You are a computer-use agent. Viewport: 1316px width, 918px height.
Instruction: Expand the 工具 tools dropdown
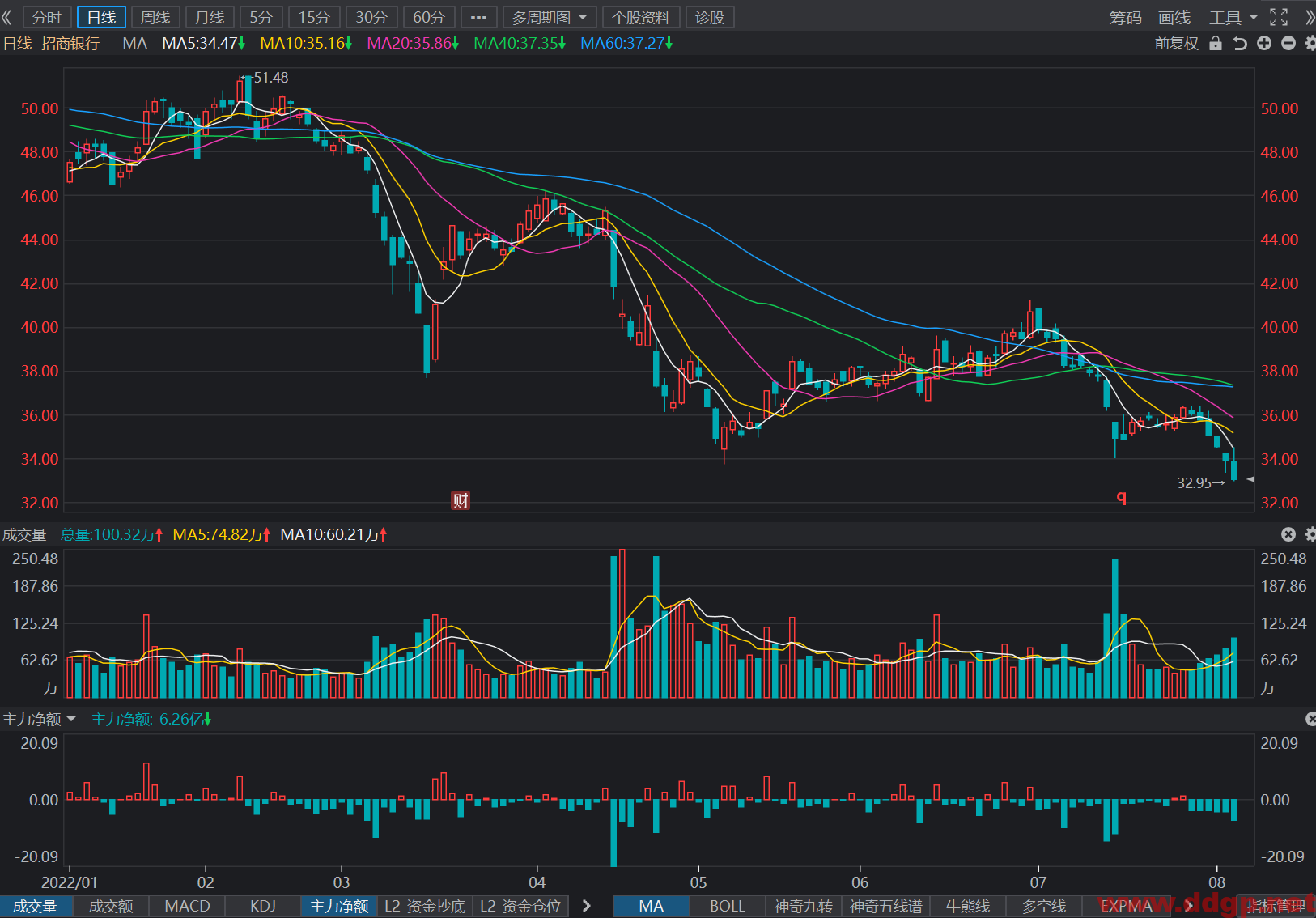tap(1233, 17)
